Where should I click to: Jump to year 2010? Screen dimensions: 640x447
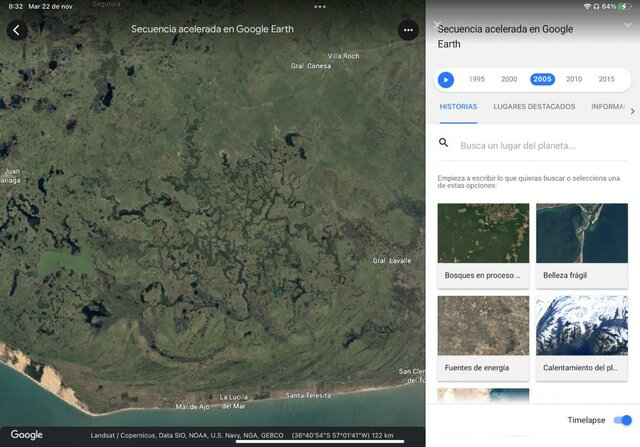(x=574, y=79)
